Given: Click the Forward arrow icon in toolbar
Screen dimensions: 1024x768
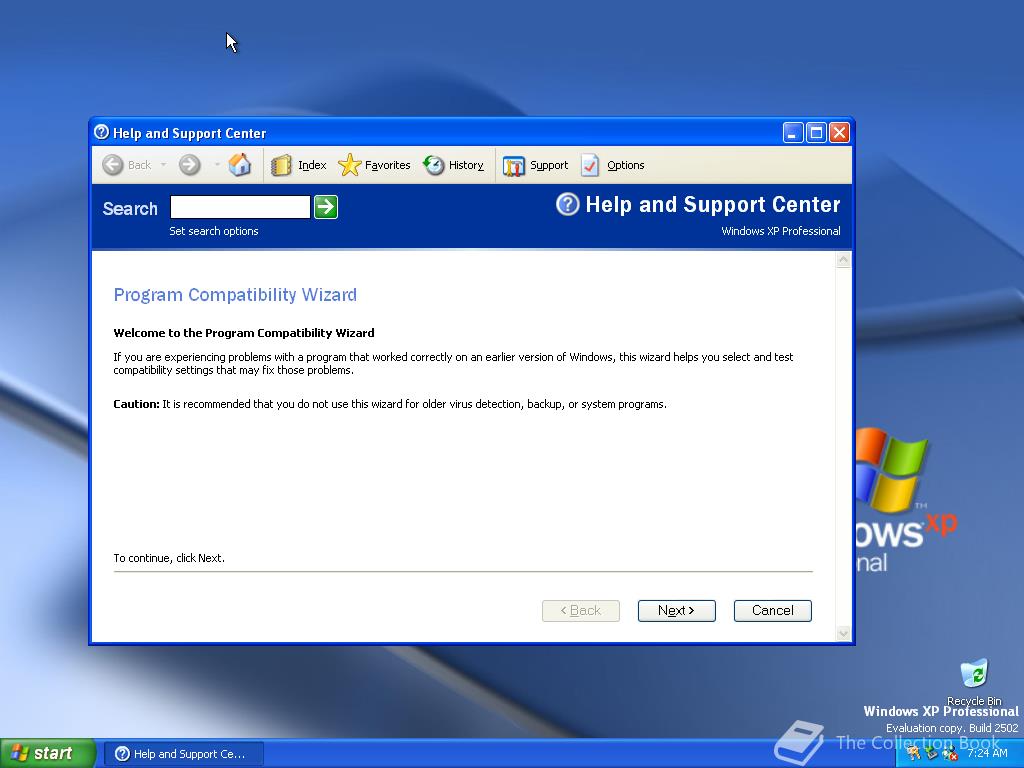Looking at the screenshot, I should [189, 165].
